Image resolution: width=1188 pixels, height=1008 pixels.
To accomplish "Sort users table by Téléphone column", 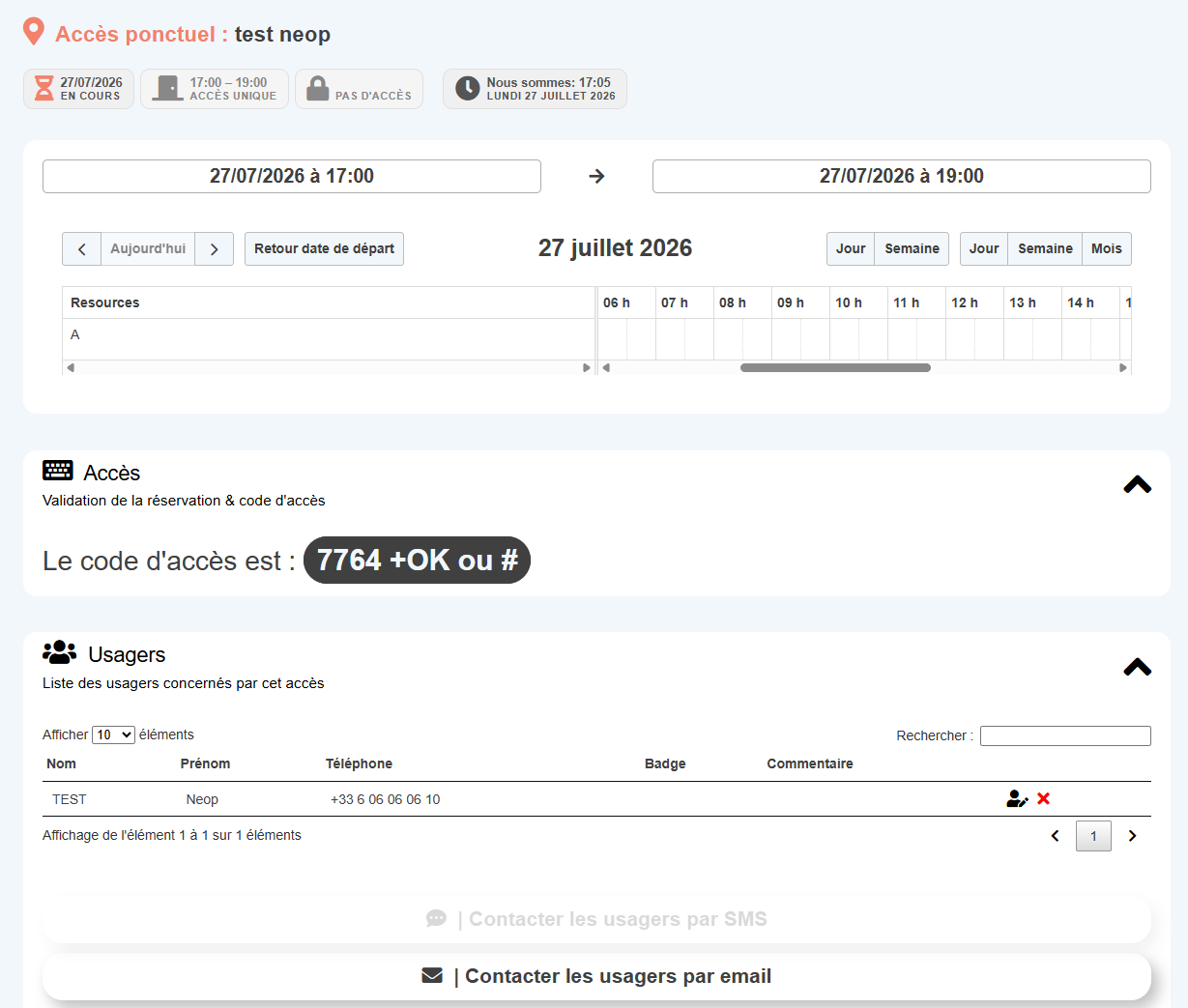I will coord(359,763).
